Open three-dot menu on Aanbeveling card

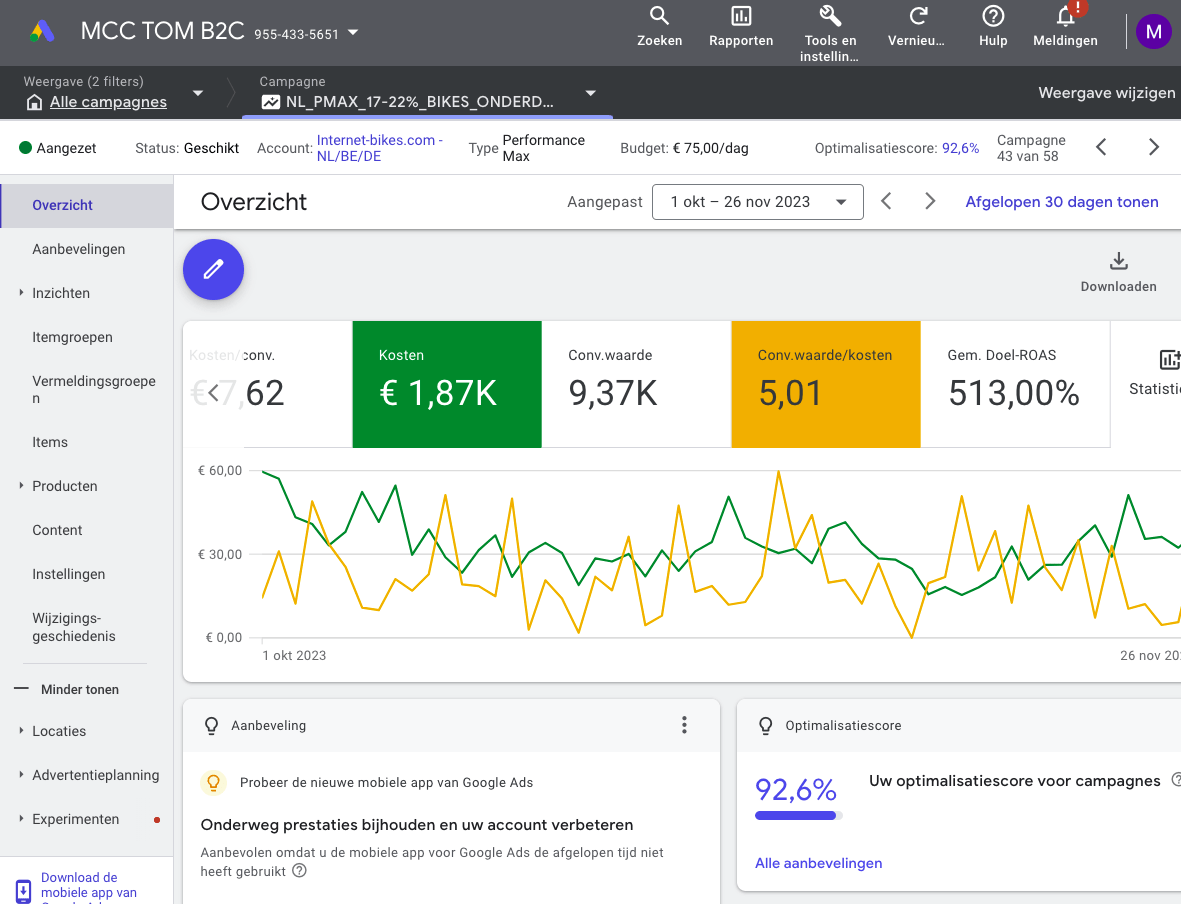pos(684,725)
